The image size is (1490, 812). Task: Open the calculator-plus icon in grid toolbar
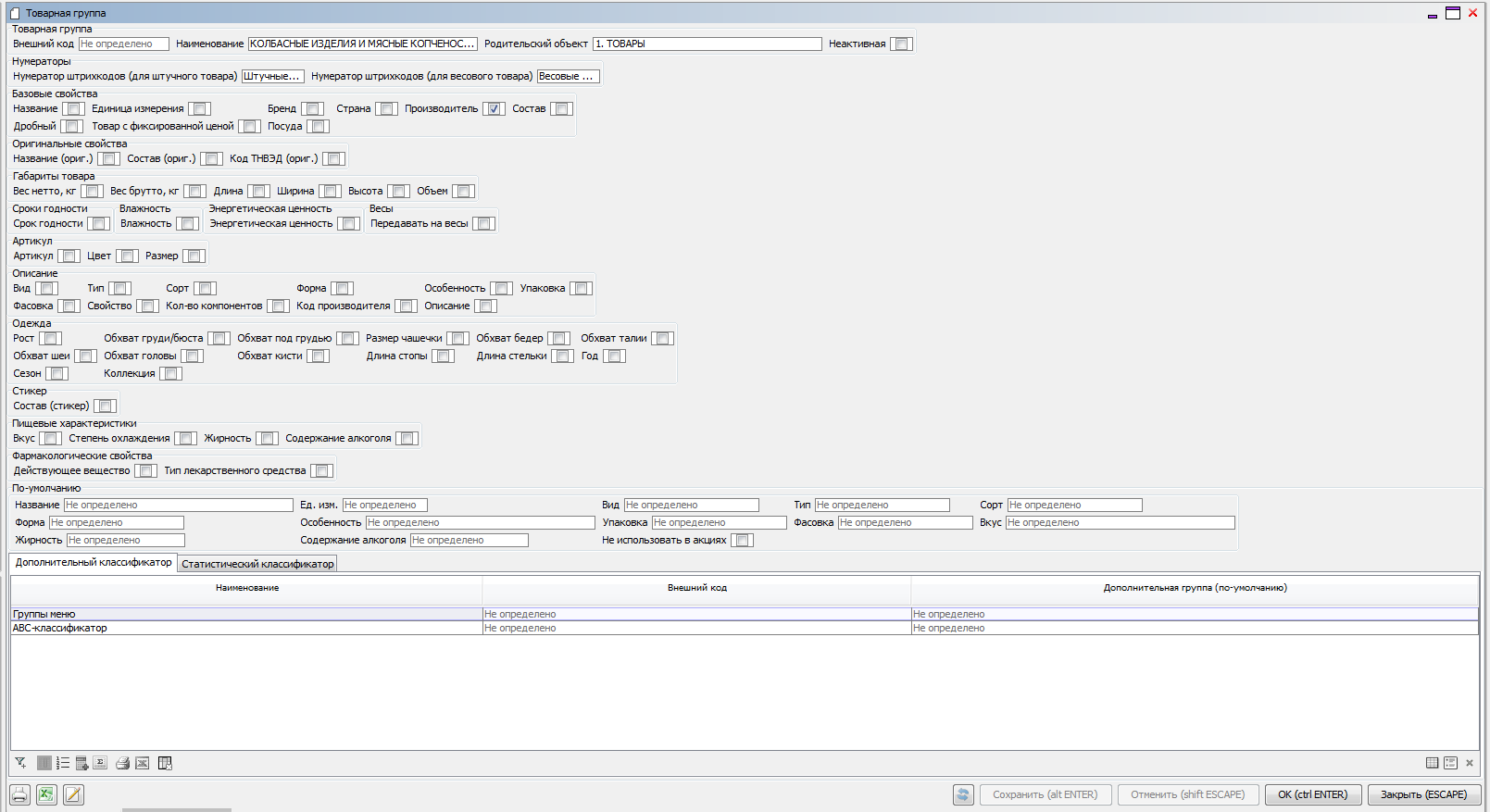click(81, 763)
